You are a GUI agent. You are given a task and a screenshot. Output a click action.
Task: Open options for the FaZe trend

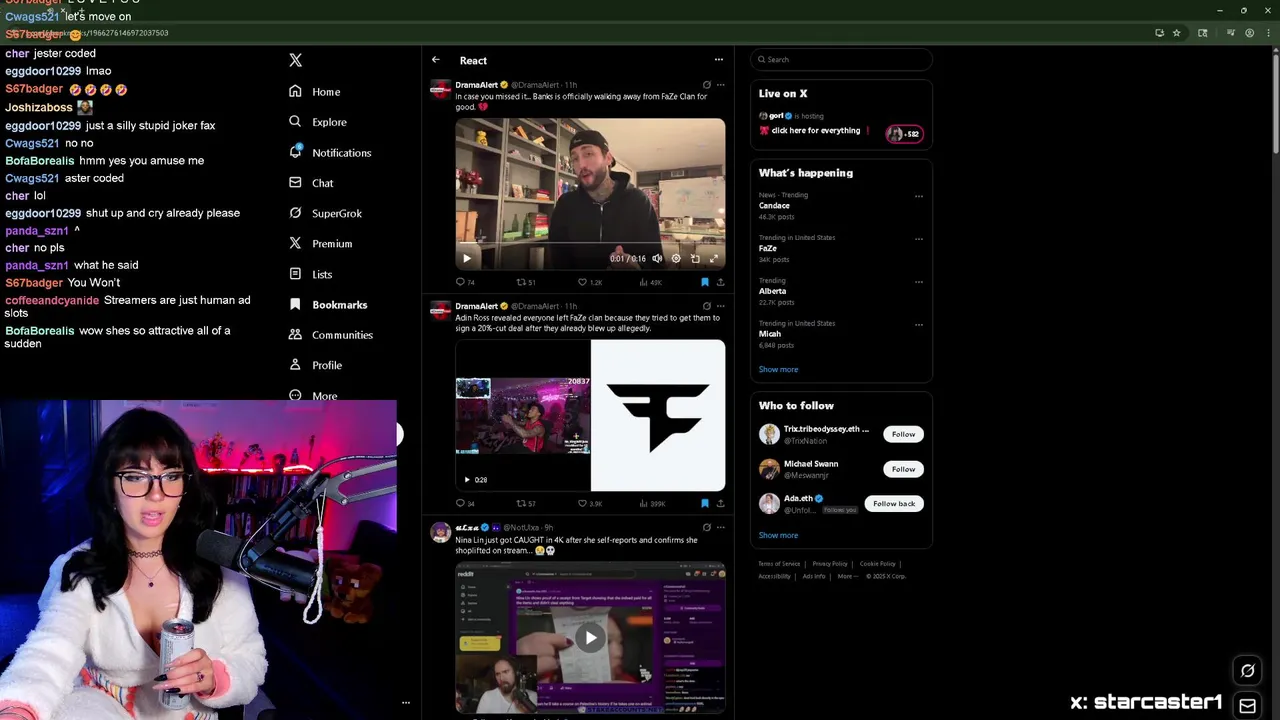(918, 239)
